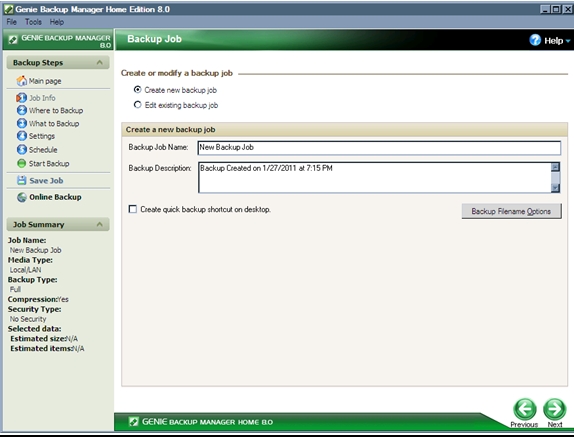Click the 'No Security' summary value
The width and height of the screenshot is (574, 437).
tap(28, 319)
